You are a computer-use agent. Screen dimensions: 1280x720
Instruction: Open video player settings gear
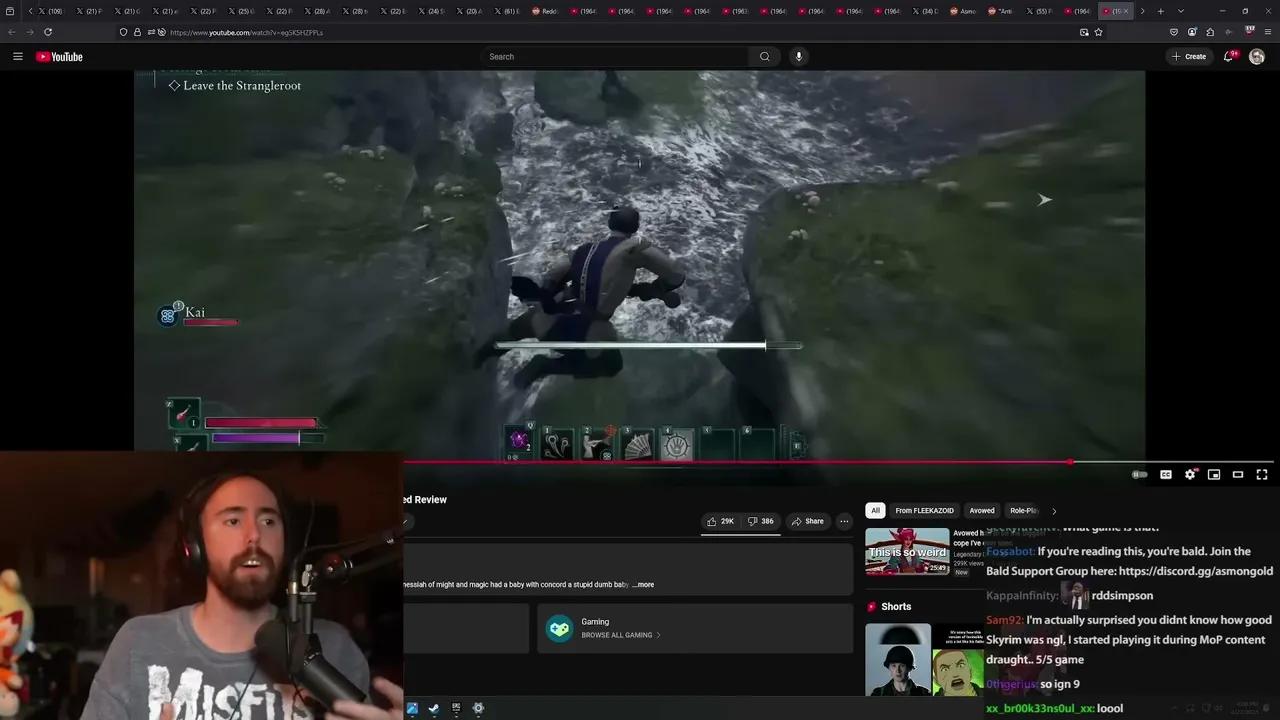1190,475
